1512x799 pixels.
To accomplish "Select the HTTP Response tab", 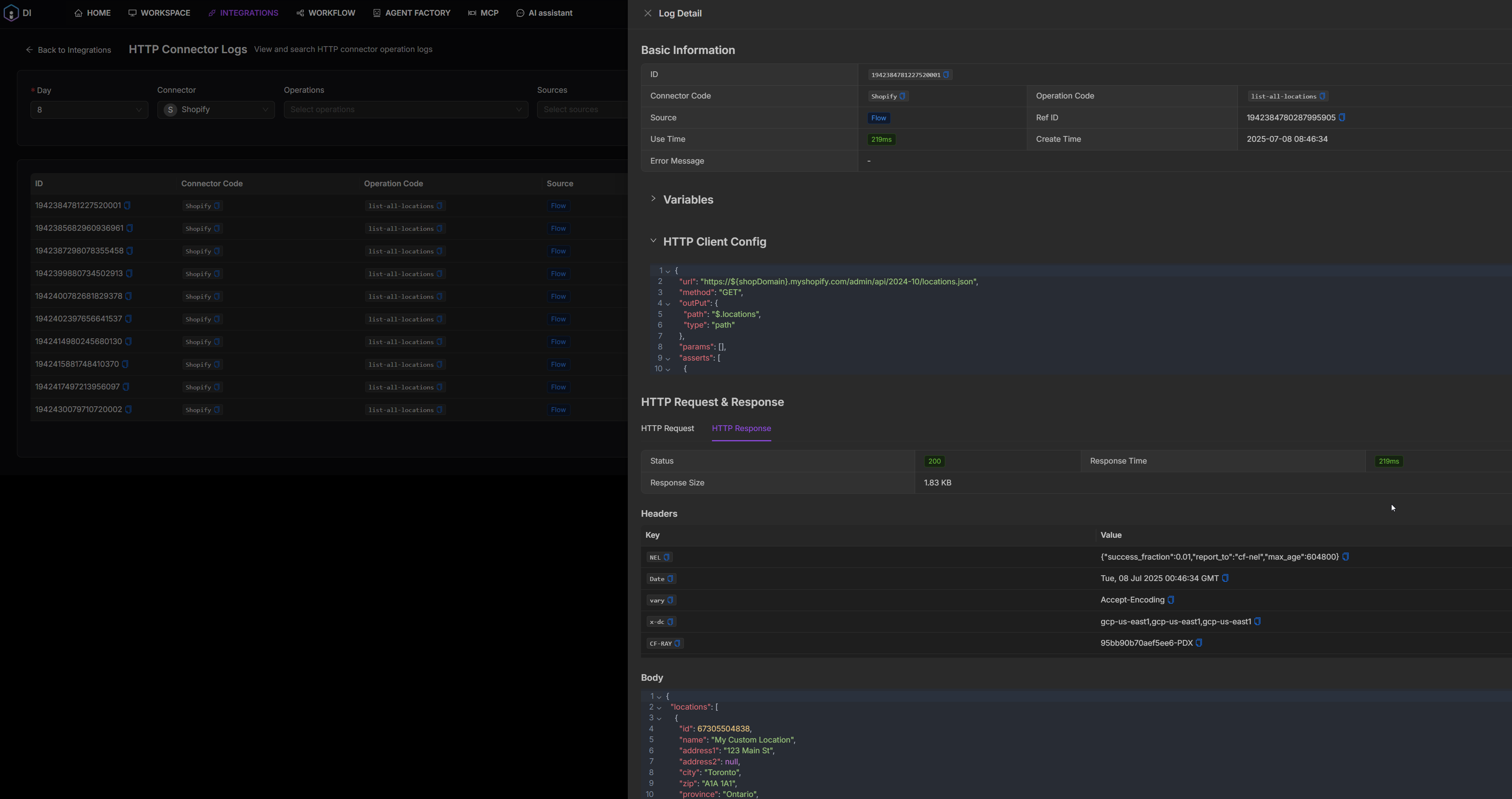I will click(741, 428).
